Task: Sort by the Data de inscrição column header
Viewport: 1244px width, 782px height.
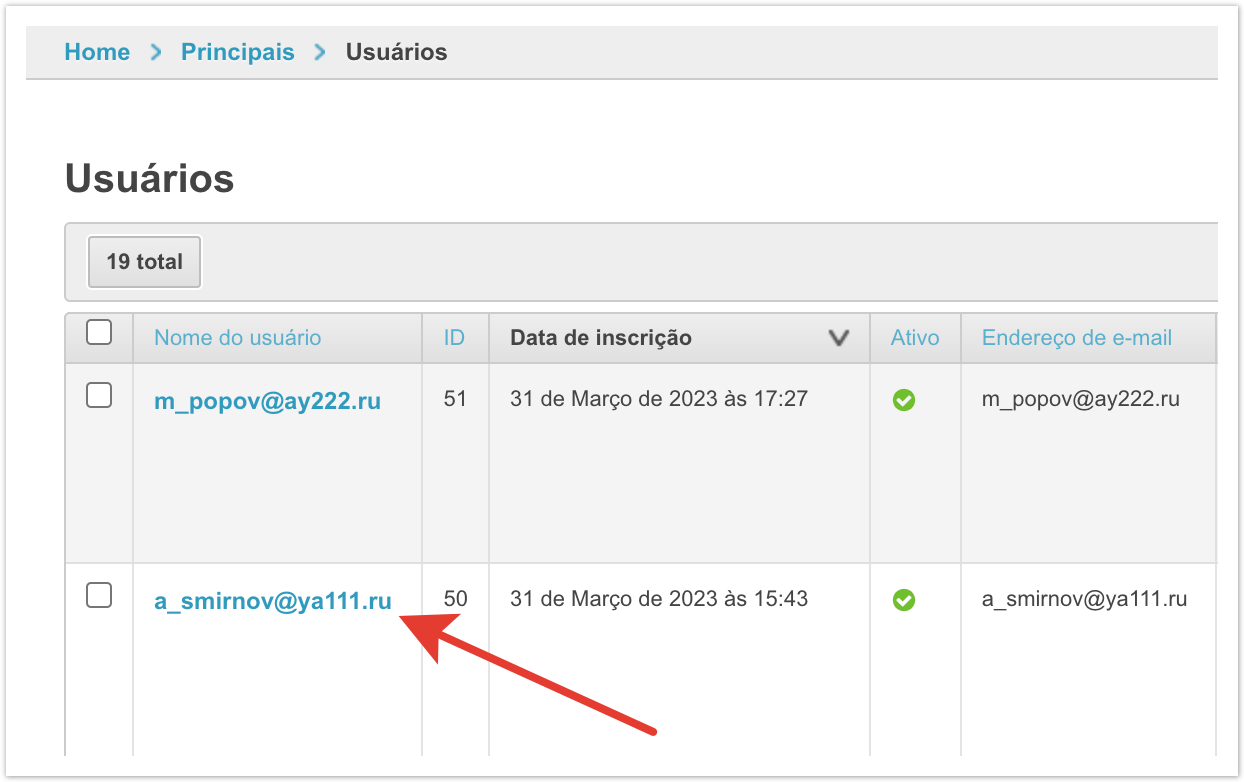Action: tap(601, 338)
